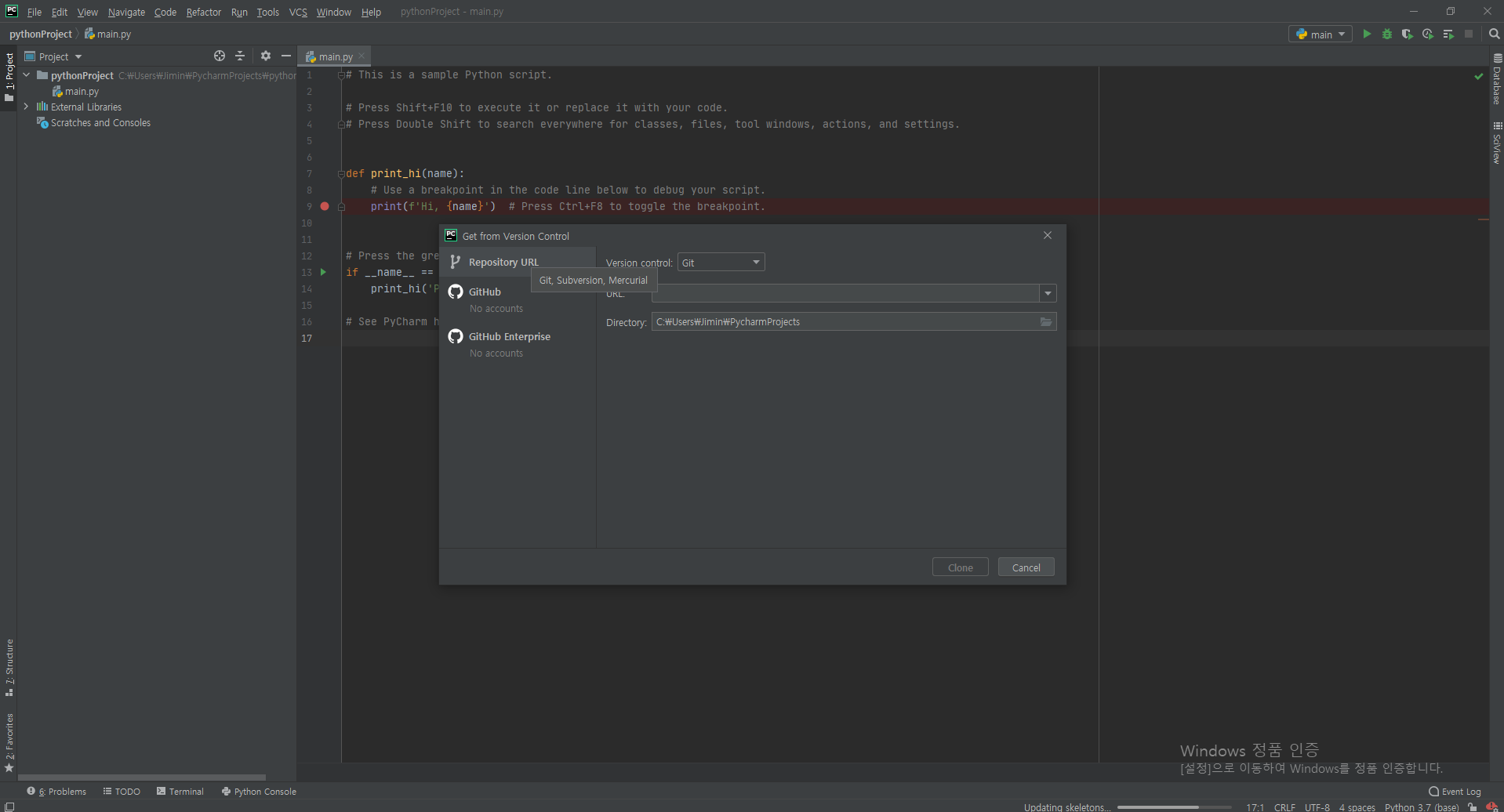Cancel the version control dialog
The width and height of the screenshot is (1504, 812).
click(x=1026, y=567)
